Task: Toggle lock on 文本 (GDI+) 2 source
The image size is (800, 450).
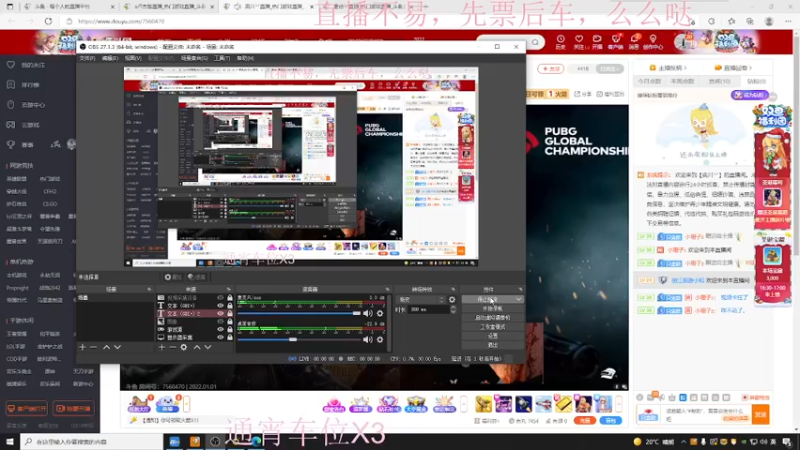Action: coord(230,313)
